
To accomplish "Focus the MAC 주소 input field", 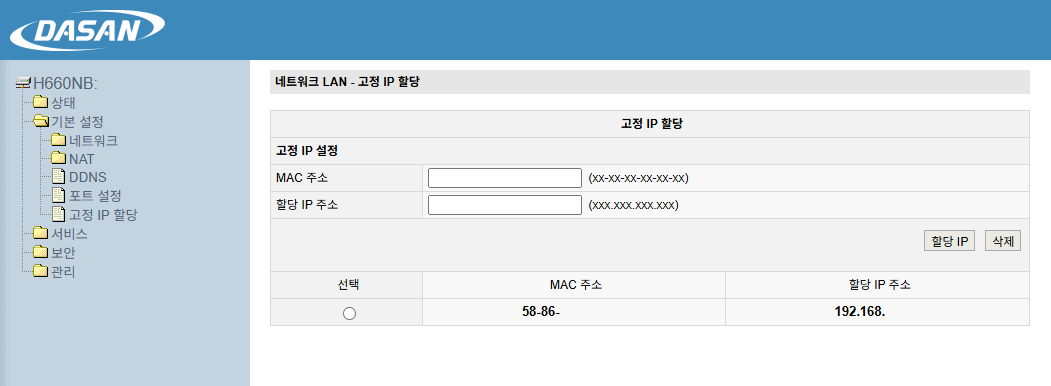I will point(505,178).
